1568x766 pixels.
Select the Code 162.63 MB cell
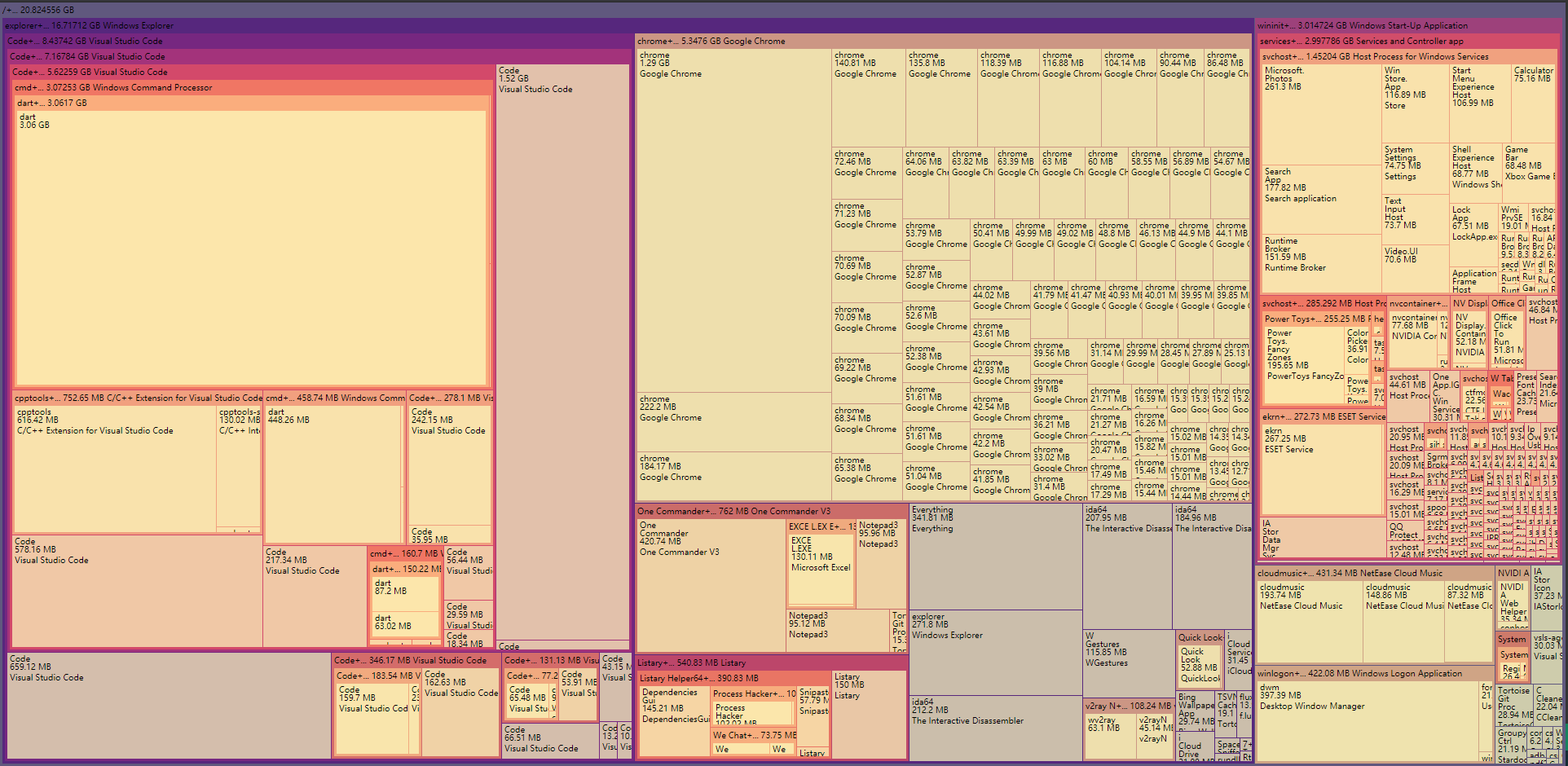point(460,711)
